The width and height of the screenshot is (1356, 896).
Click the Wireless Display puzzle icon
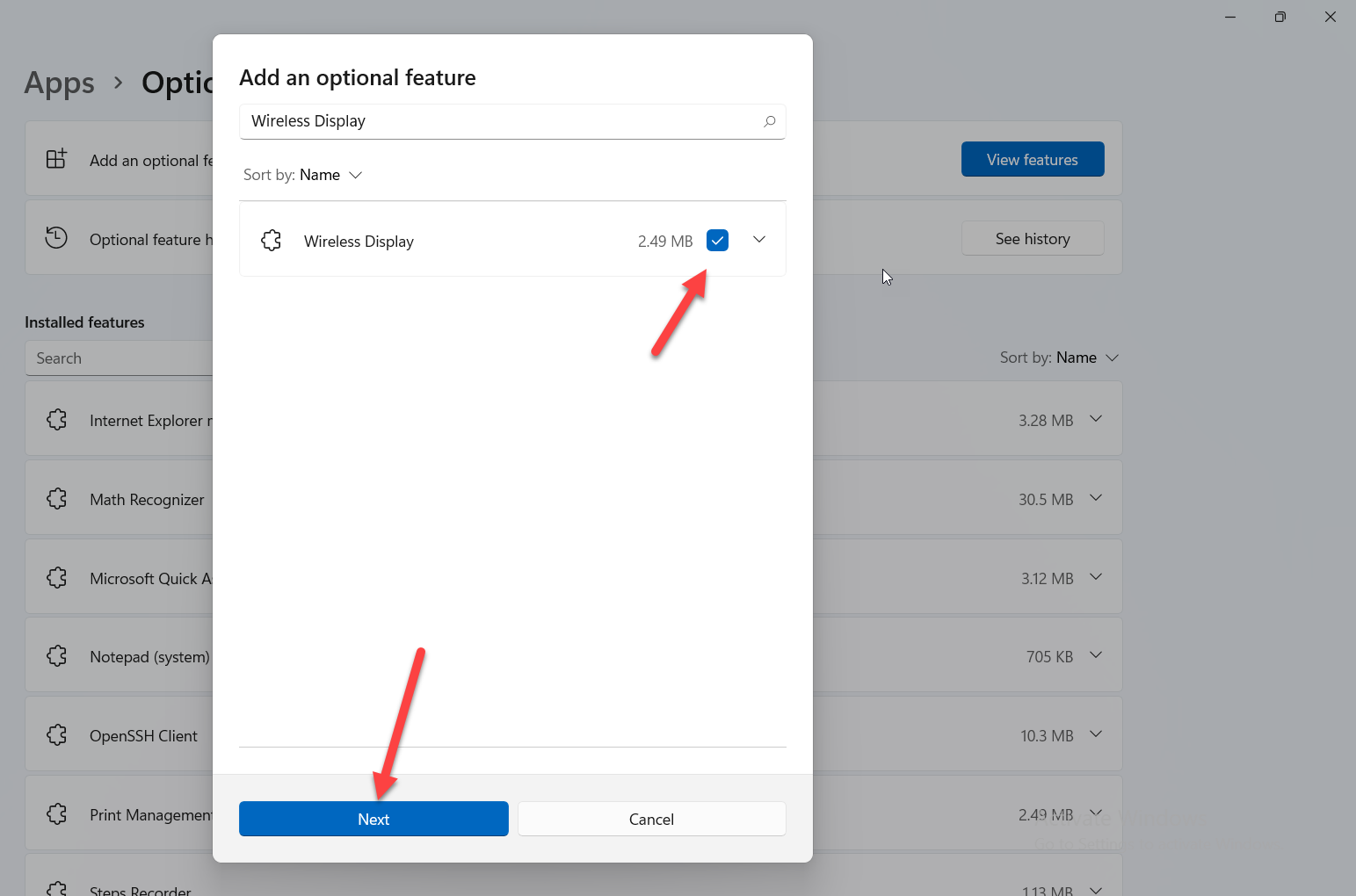click(x=272, y=241)
